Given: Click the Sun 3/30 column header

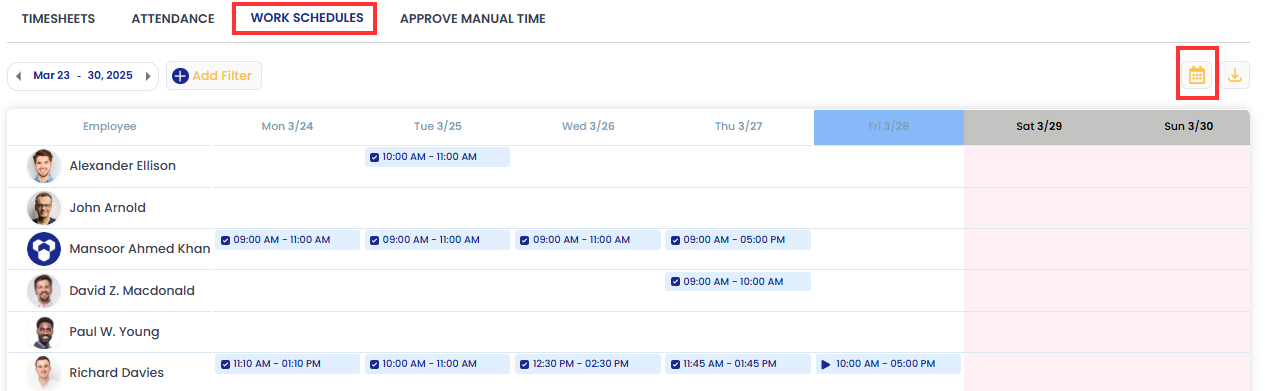Looking at the screenshot, I should [x=1188, y=127].
